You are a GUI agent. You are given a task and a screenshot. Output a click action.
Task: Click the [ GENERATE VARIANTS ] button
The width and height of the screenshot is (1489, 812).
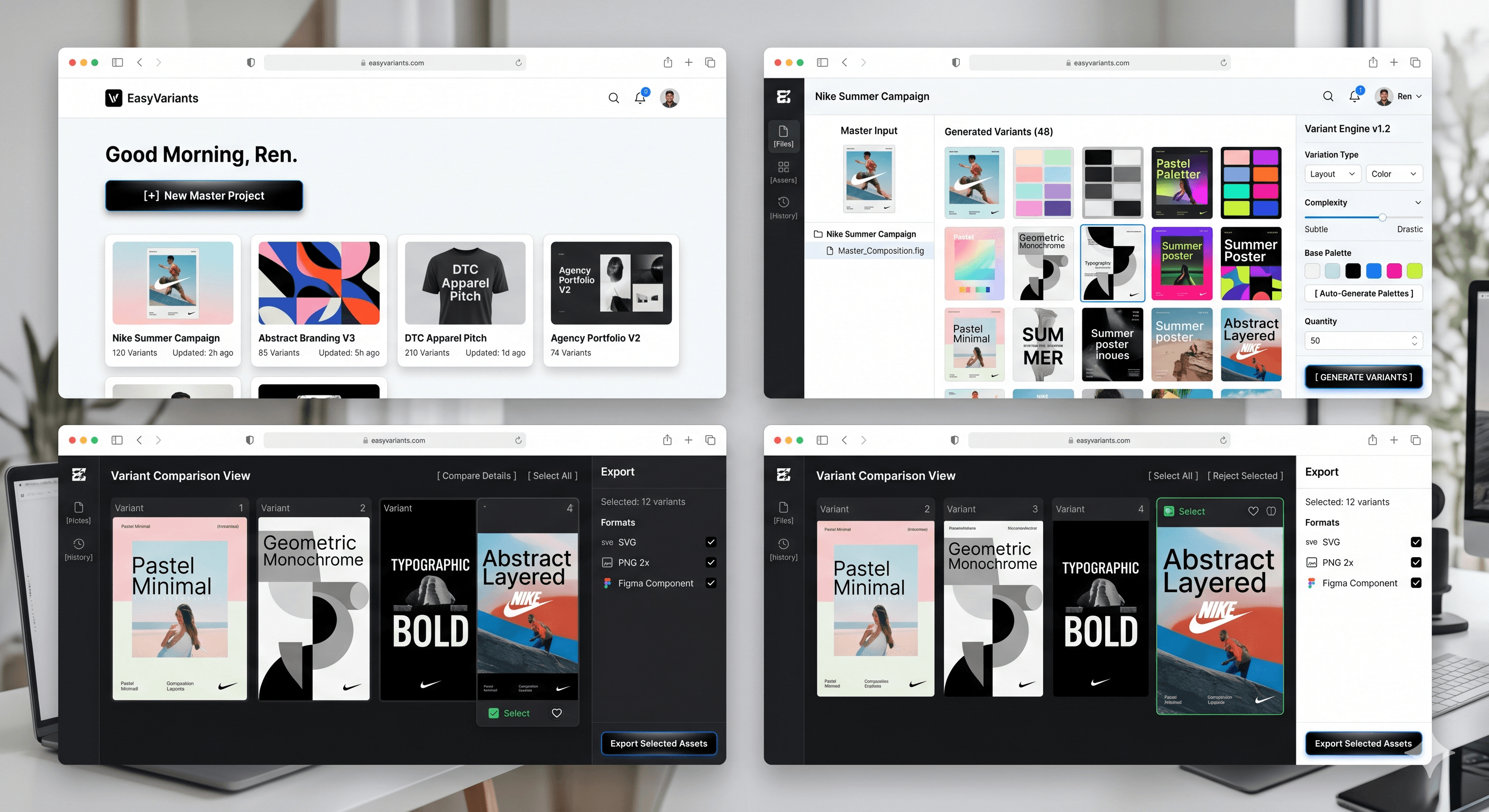(1364, 377)
